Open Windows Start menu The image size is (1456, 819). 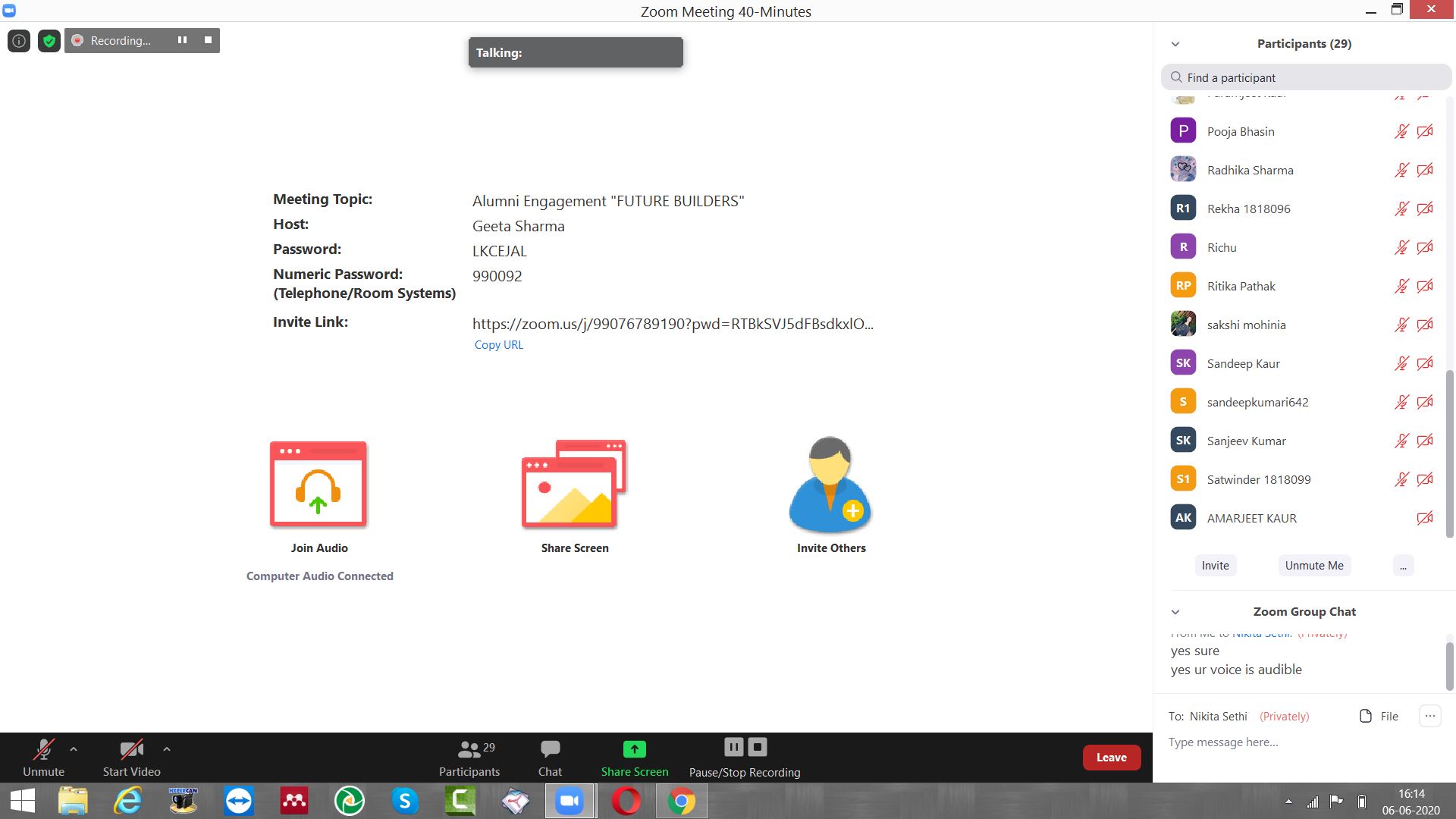[x=23, y=801]
